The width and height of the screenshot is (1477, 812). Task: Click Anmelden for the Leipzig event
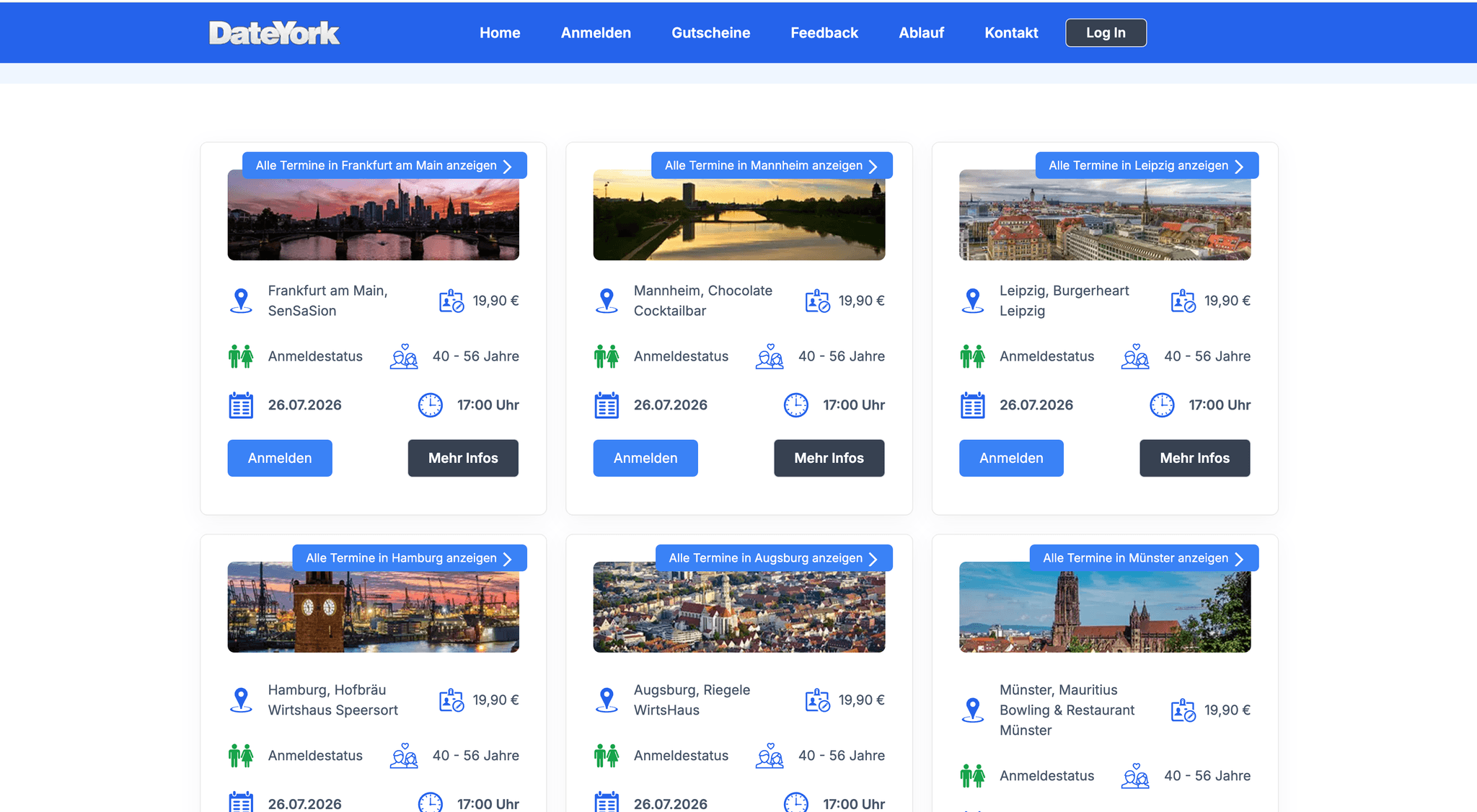1011,458
